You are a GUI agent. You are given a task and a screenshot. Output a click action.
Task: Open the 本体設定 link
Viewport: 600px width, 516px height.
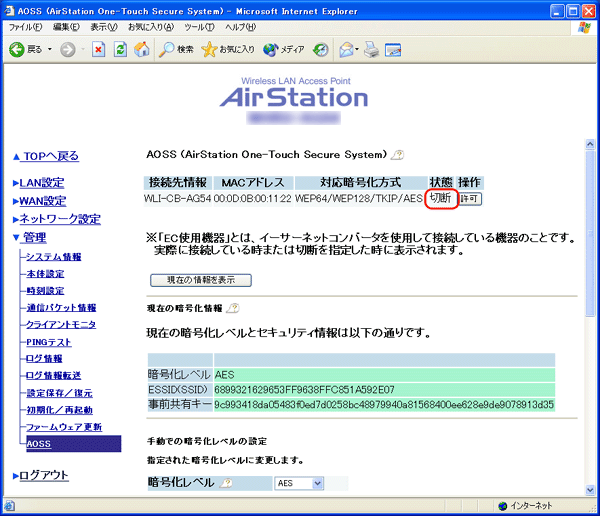coord(45,274)
